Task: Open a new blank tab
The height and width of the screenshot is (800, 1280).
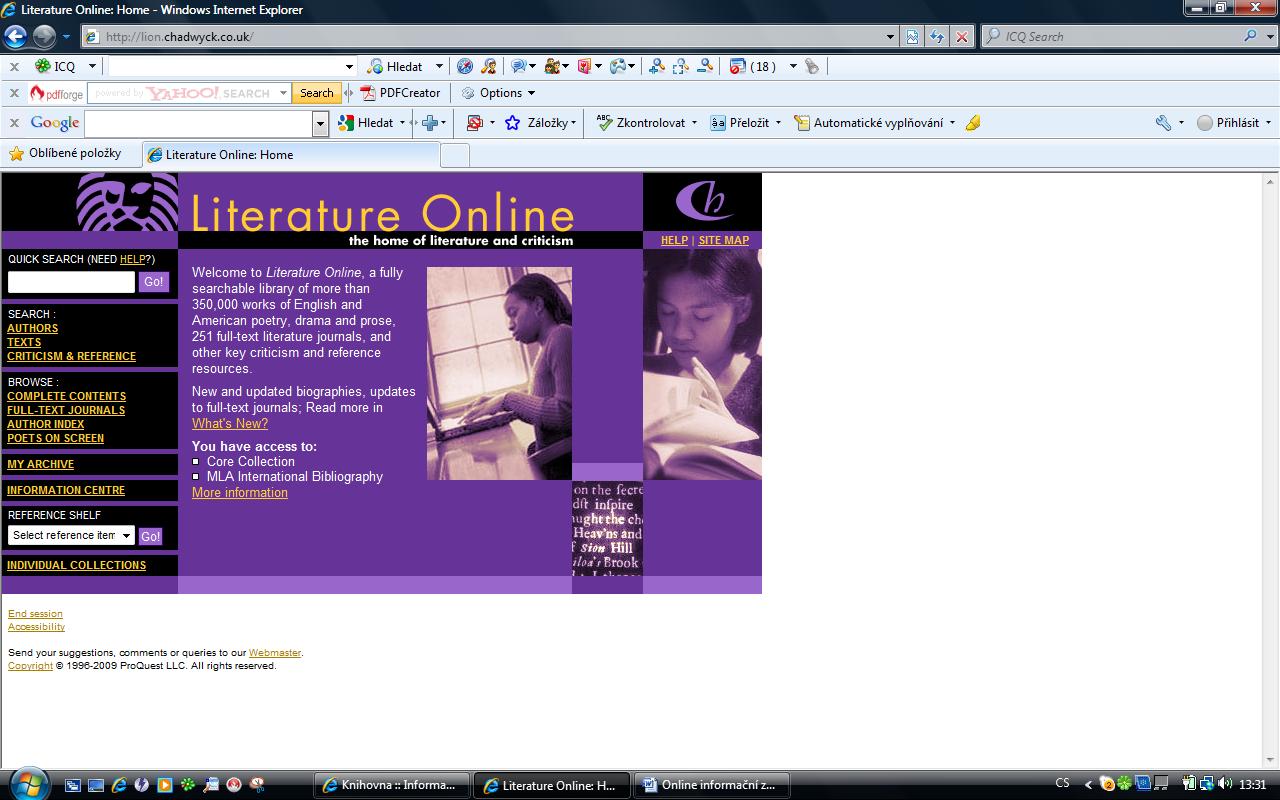Action: click(x=455, y=155)
